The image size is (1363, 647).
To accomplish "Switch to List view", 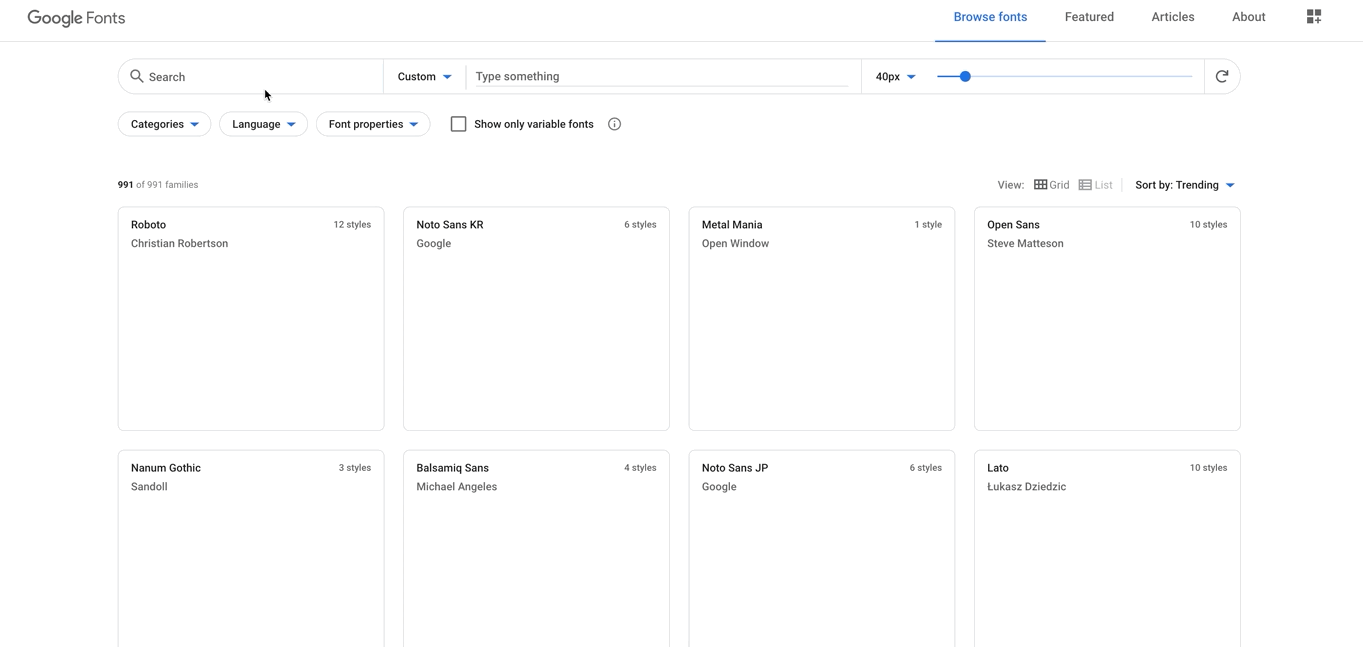I will [1096, 184].
